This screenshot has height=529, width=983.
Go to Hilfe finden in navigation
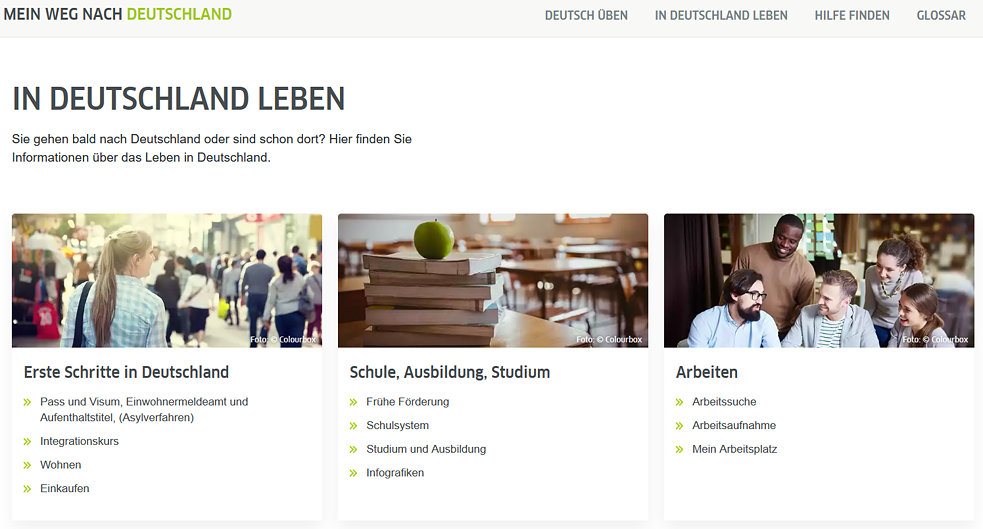coord(852,16)
